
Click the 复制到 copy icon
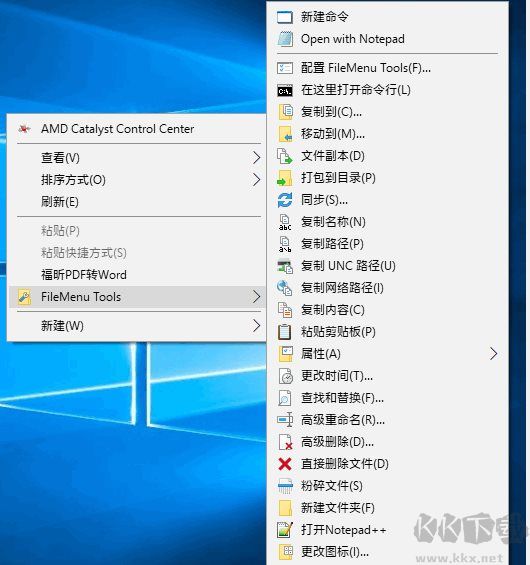[x=285, y=112]
